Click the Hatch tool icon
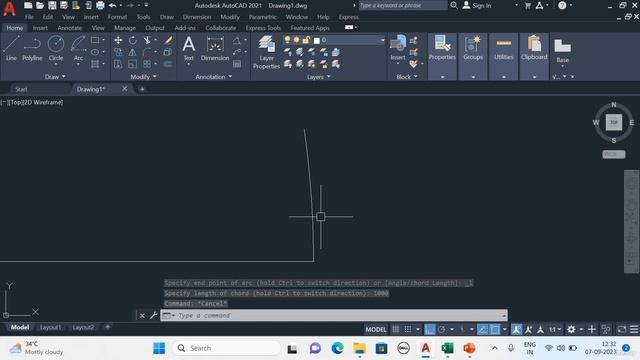Image resolution: width=640 pixels, height=360 pixels. (x=95, y=64)
